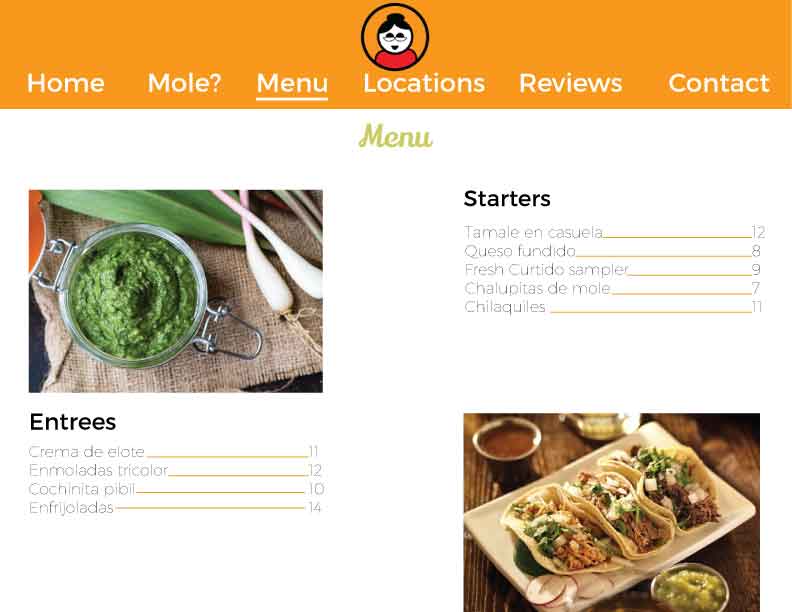Click the tacos plate photo
The image size is (792, 612).
point(612,513)
